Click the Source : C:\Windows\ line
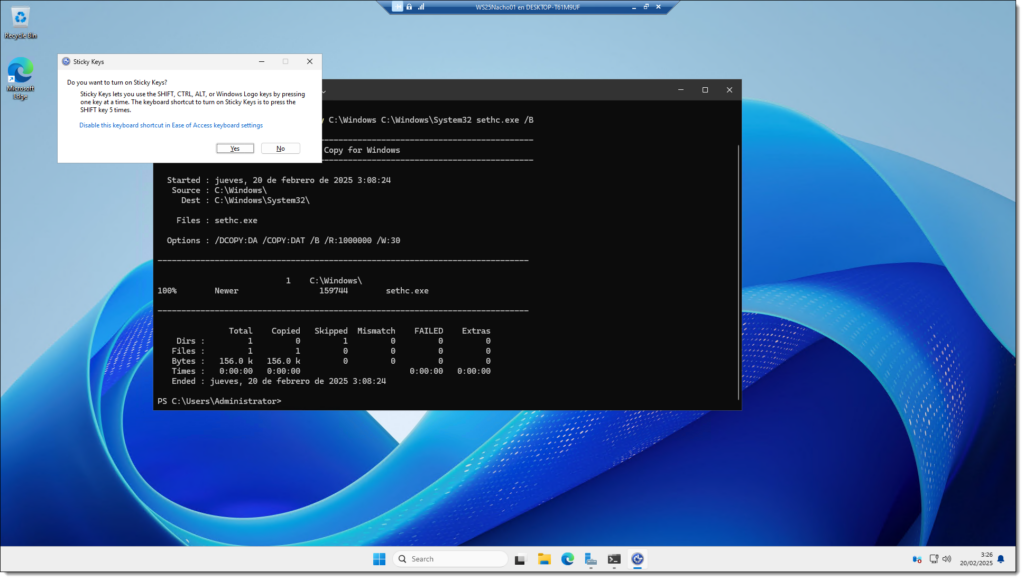The width and height of the screenshot is (1024, 580). (219, 191)
